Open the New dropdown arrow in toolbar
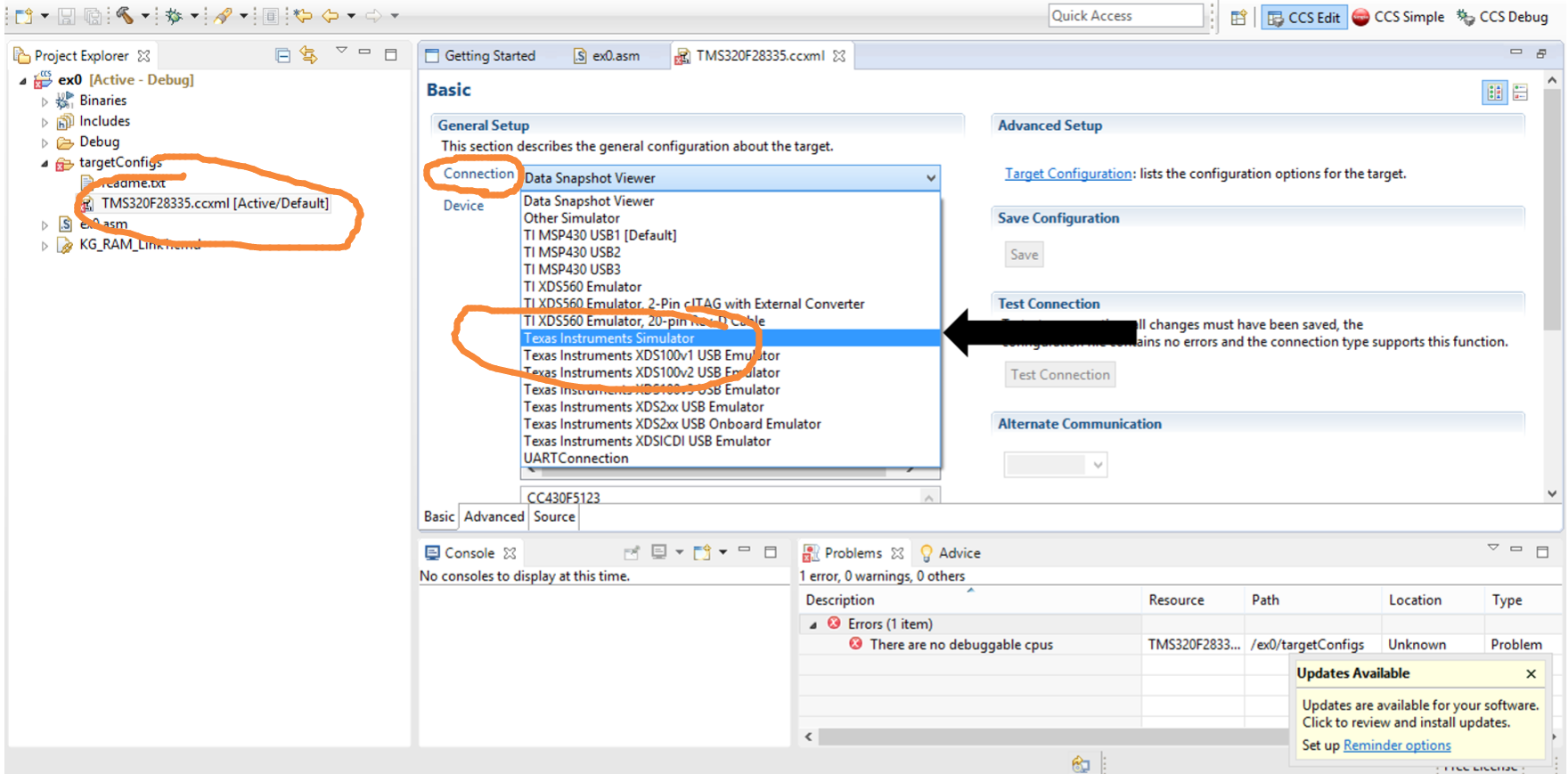1568x774 pixels. [x=45, y=16]
